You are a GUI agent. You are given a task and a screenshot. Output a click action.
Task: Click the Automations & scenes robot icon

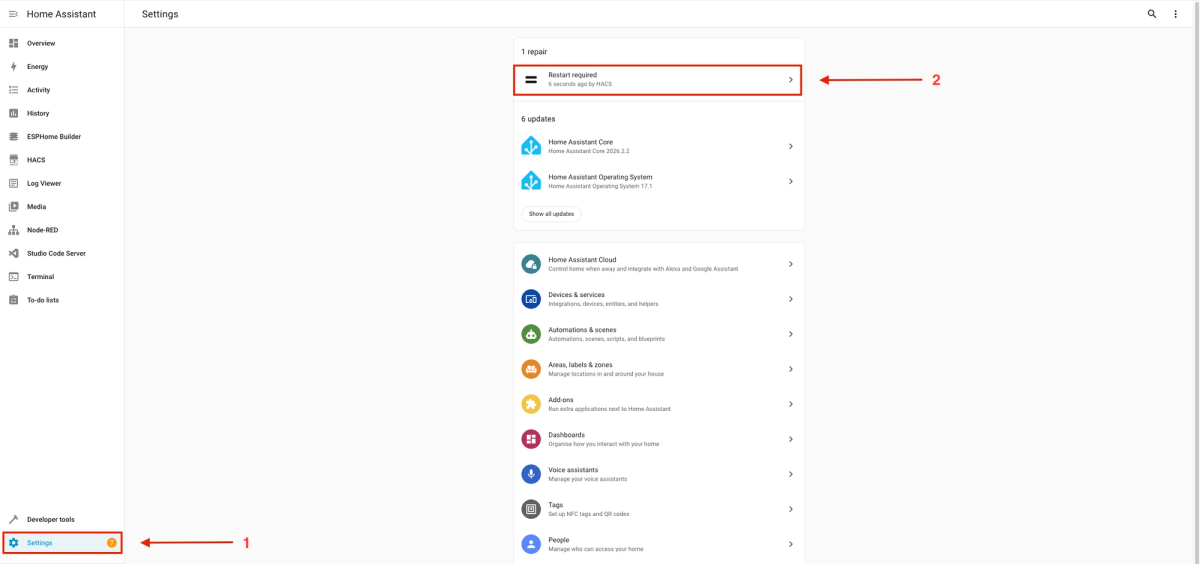(x=531, y=334)
